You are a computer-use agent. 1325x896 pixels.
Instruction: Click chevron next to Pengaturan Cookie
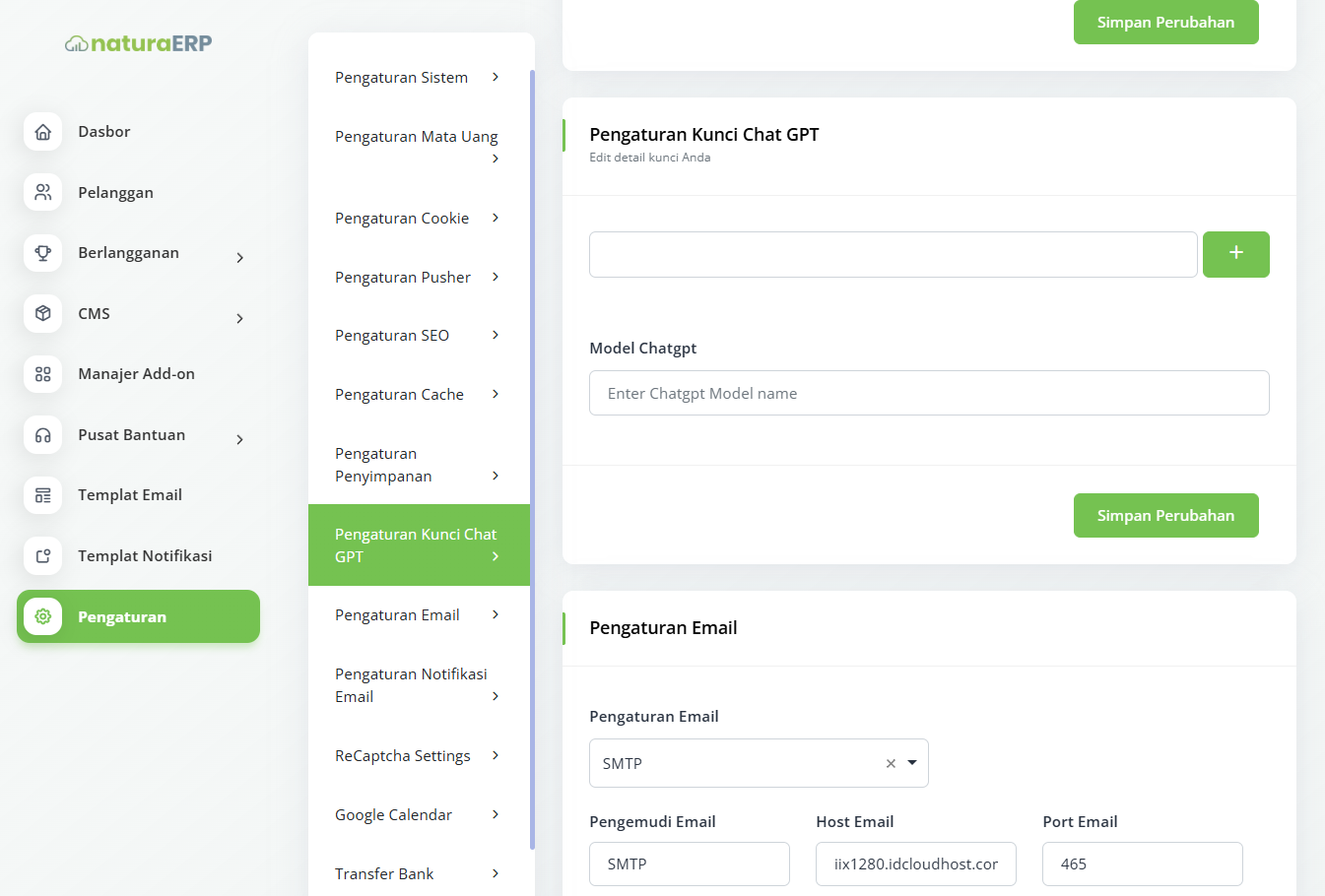496,218
